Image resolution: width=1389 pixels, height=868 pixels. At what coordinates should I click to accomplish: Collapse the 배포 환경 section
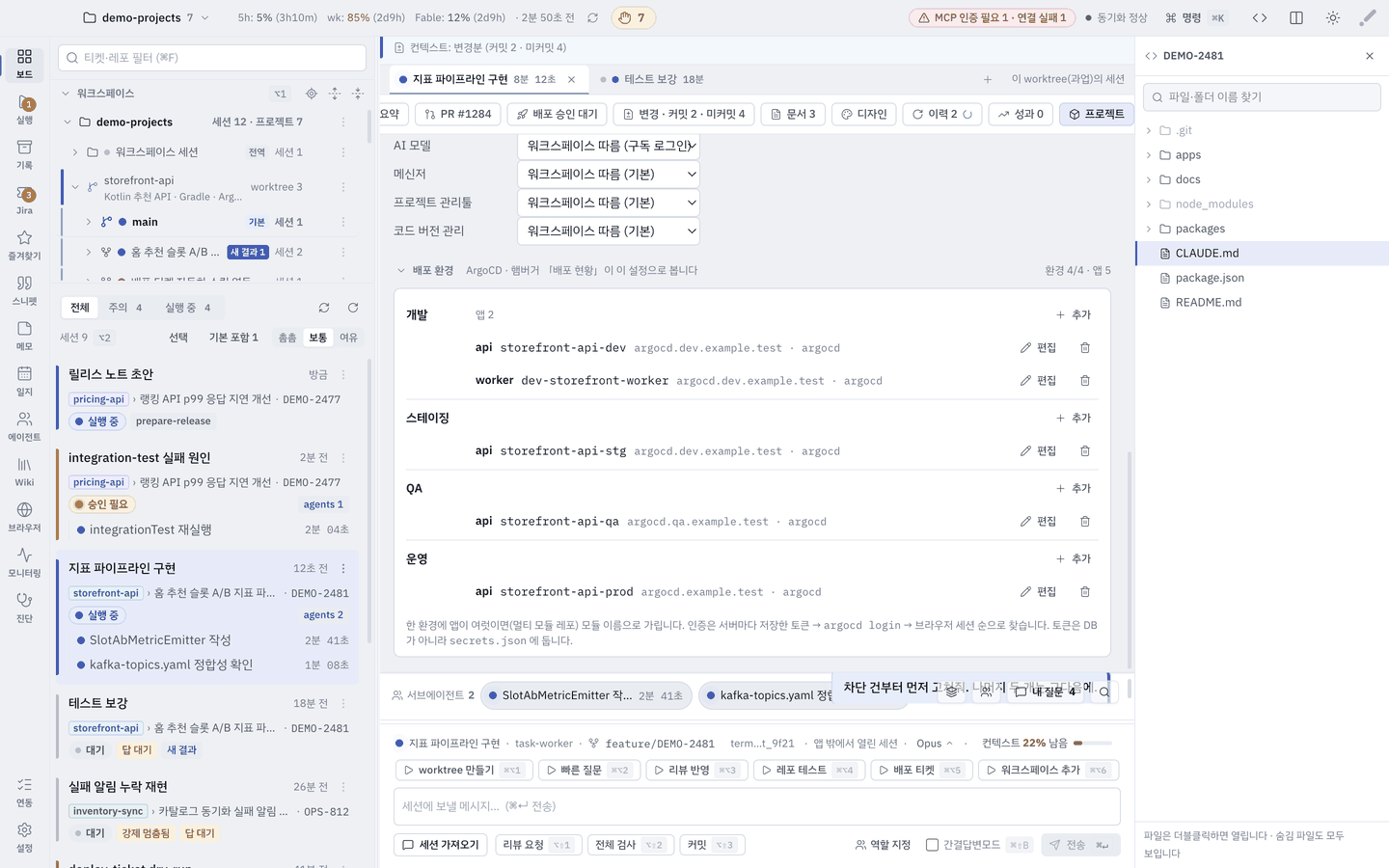401,270
